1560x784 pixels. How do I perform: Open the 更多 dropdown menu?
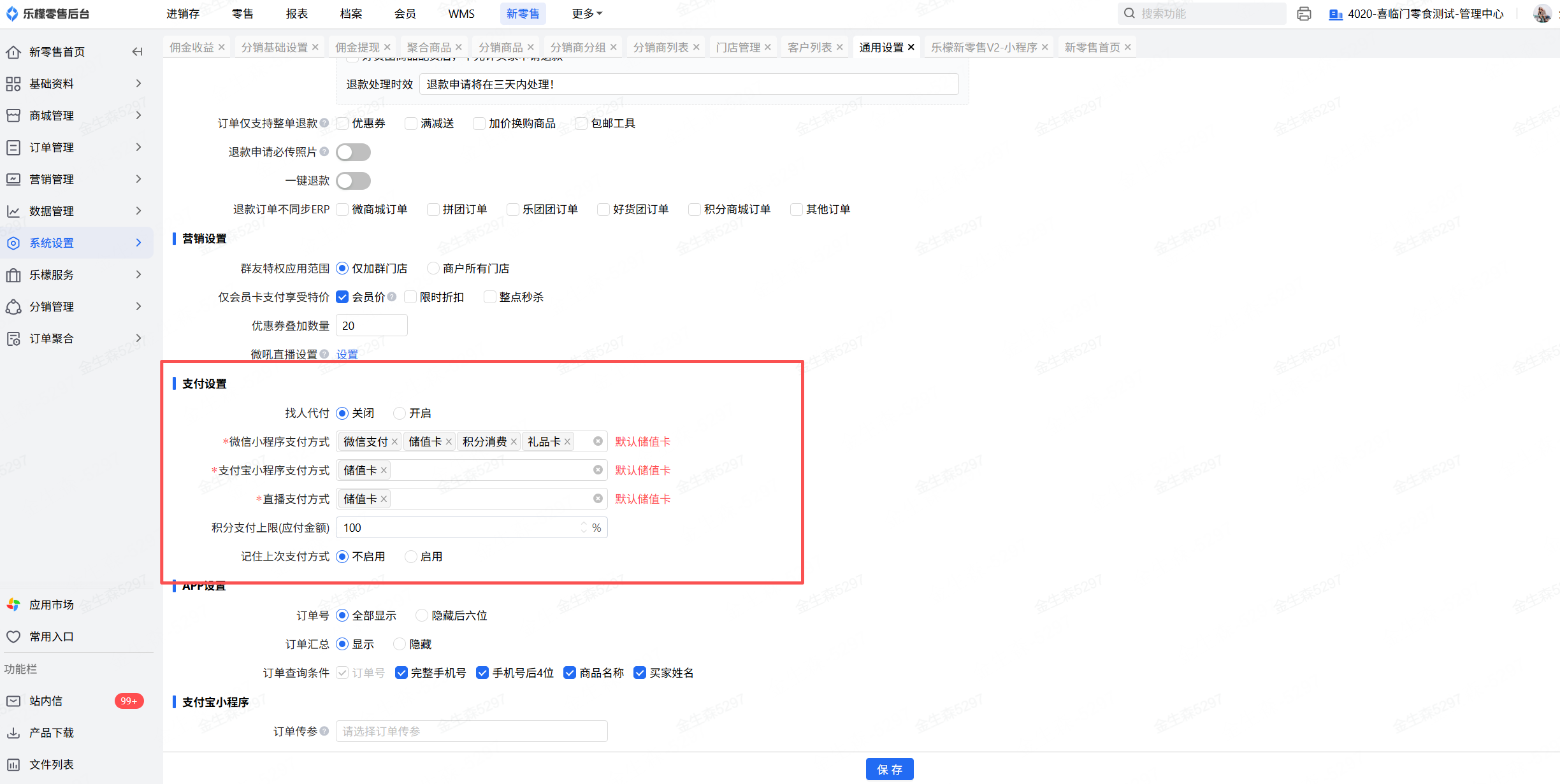coord(586,13)
